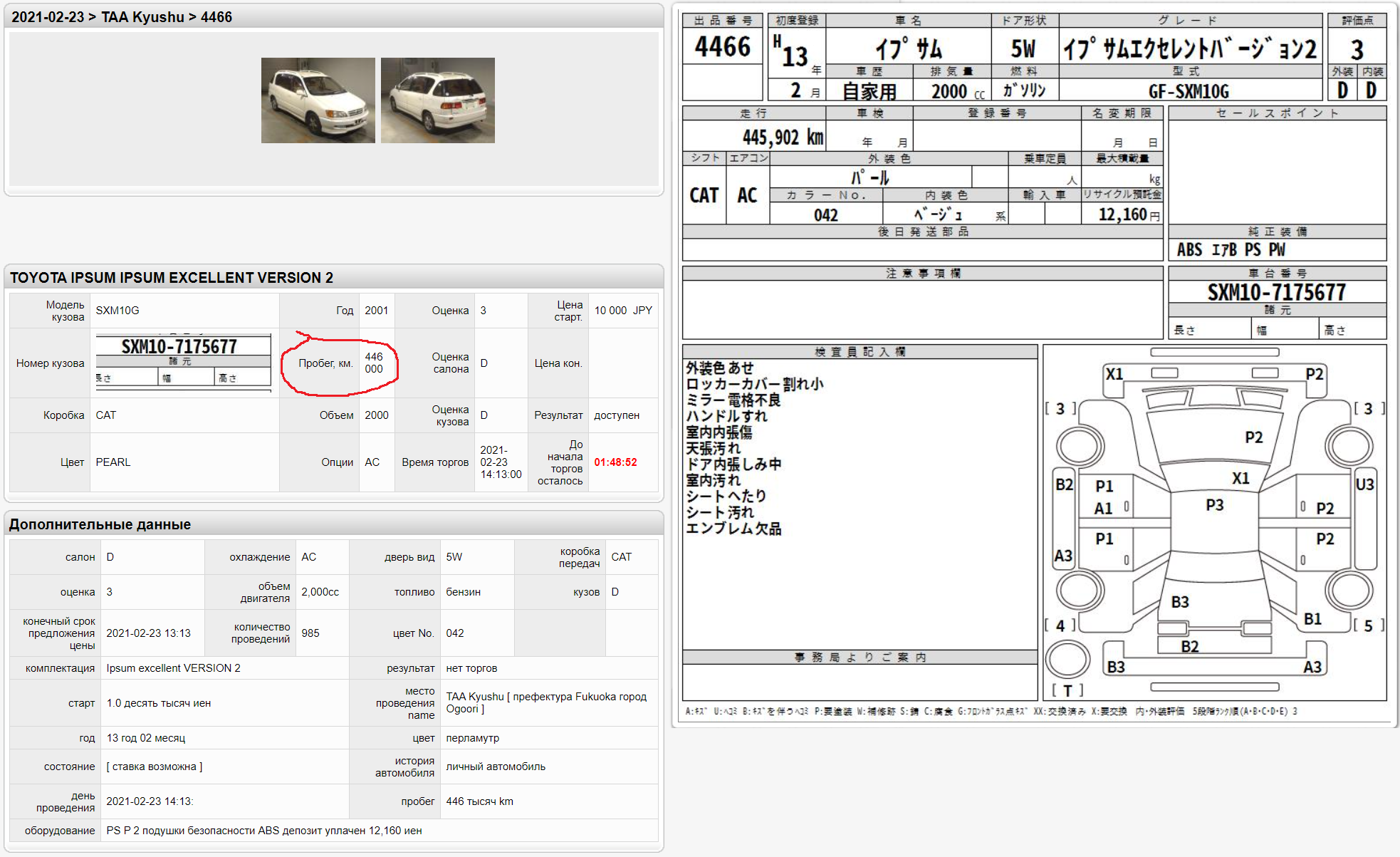This screenshot has width=1400, height=857.
Task: Select the color value перламутр
Action: click(473, 738)
